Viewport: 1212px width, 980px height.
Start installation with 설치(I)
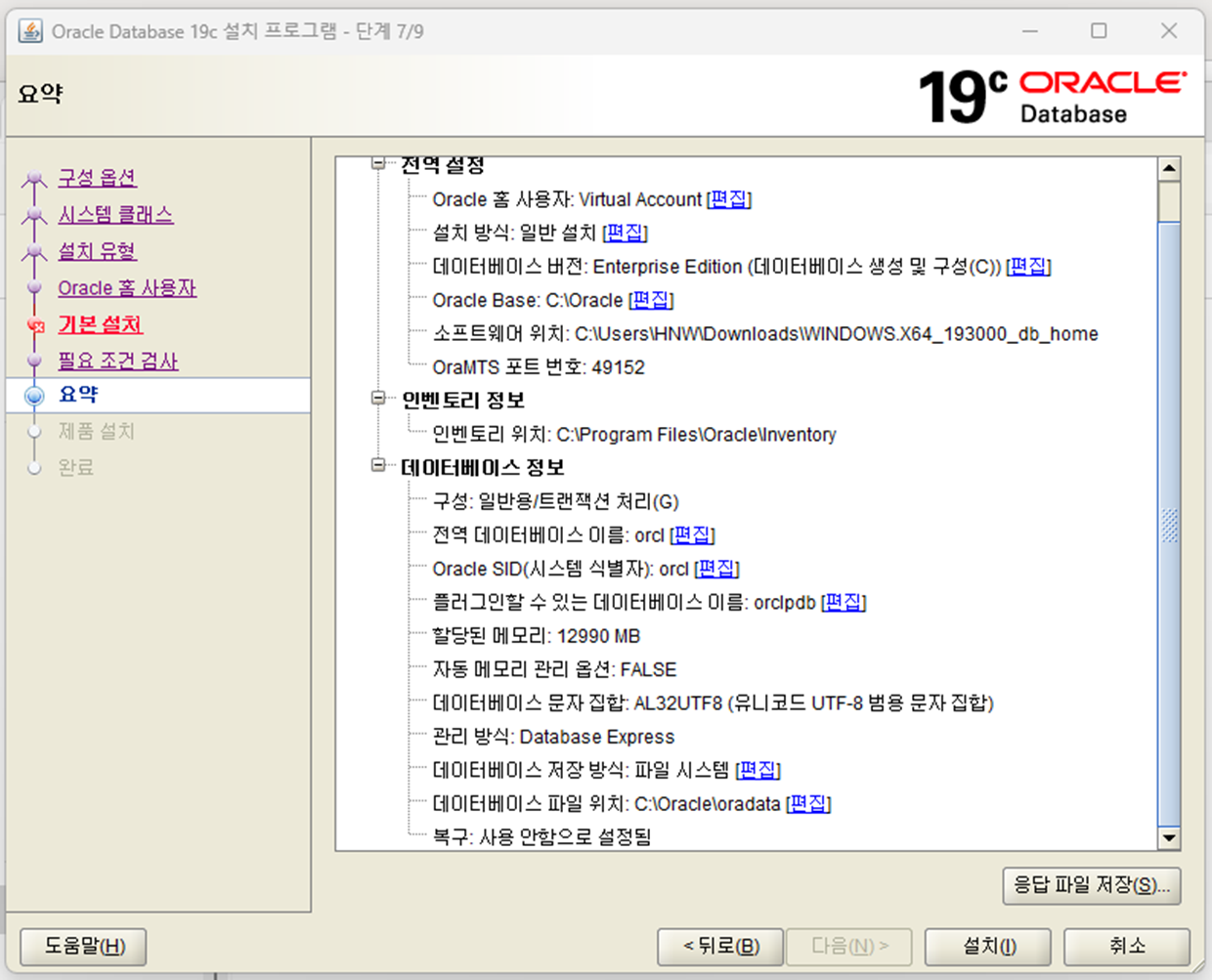[988, 946]
